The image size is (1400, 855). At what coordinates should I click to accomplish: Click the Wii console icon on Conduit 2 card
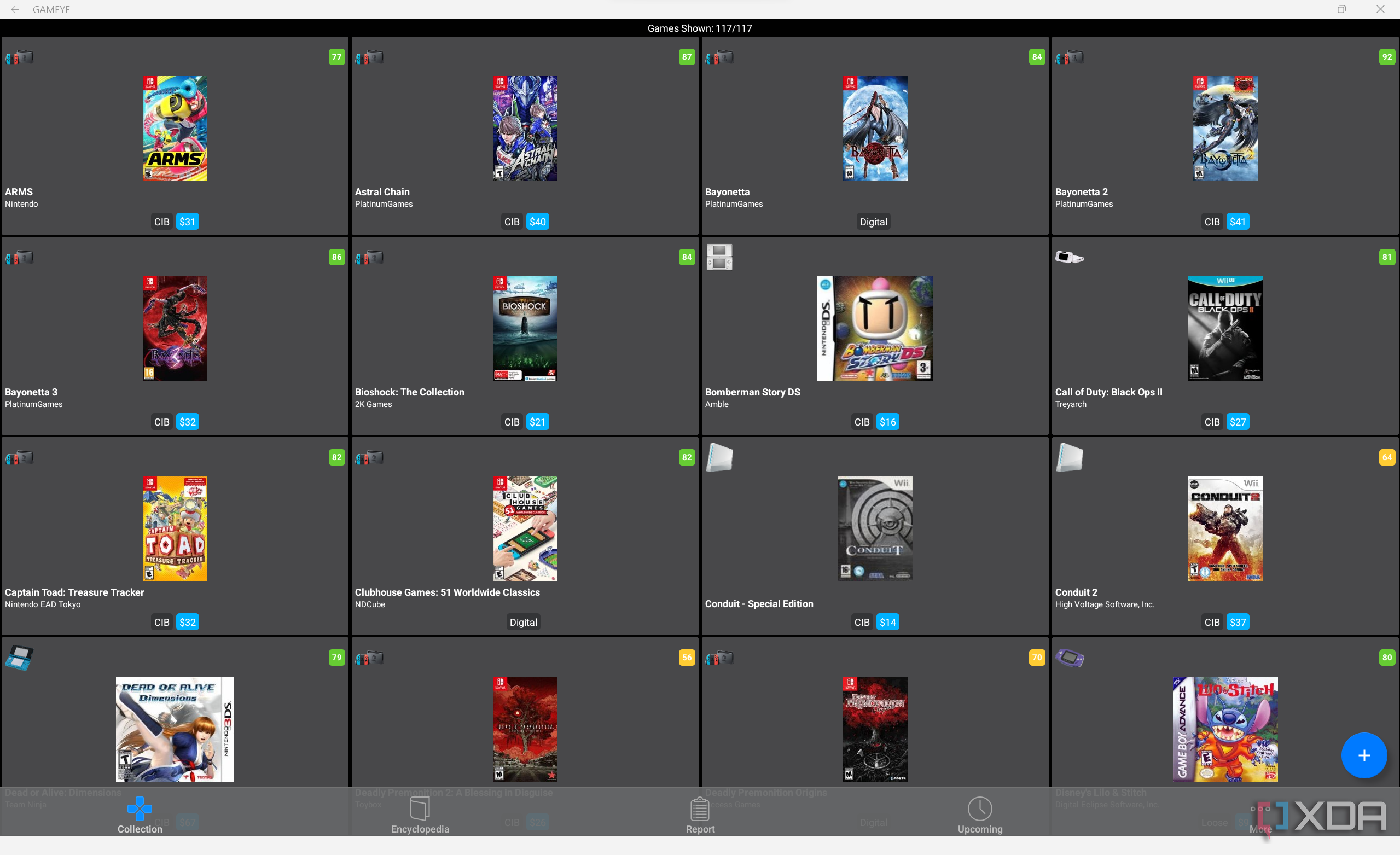point(1070,457)
